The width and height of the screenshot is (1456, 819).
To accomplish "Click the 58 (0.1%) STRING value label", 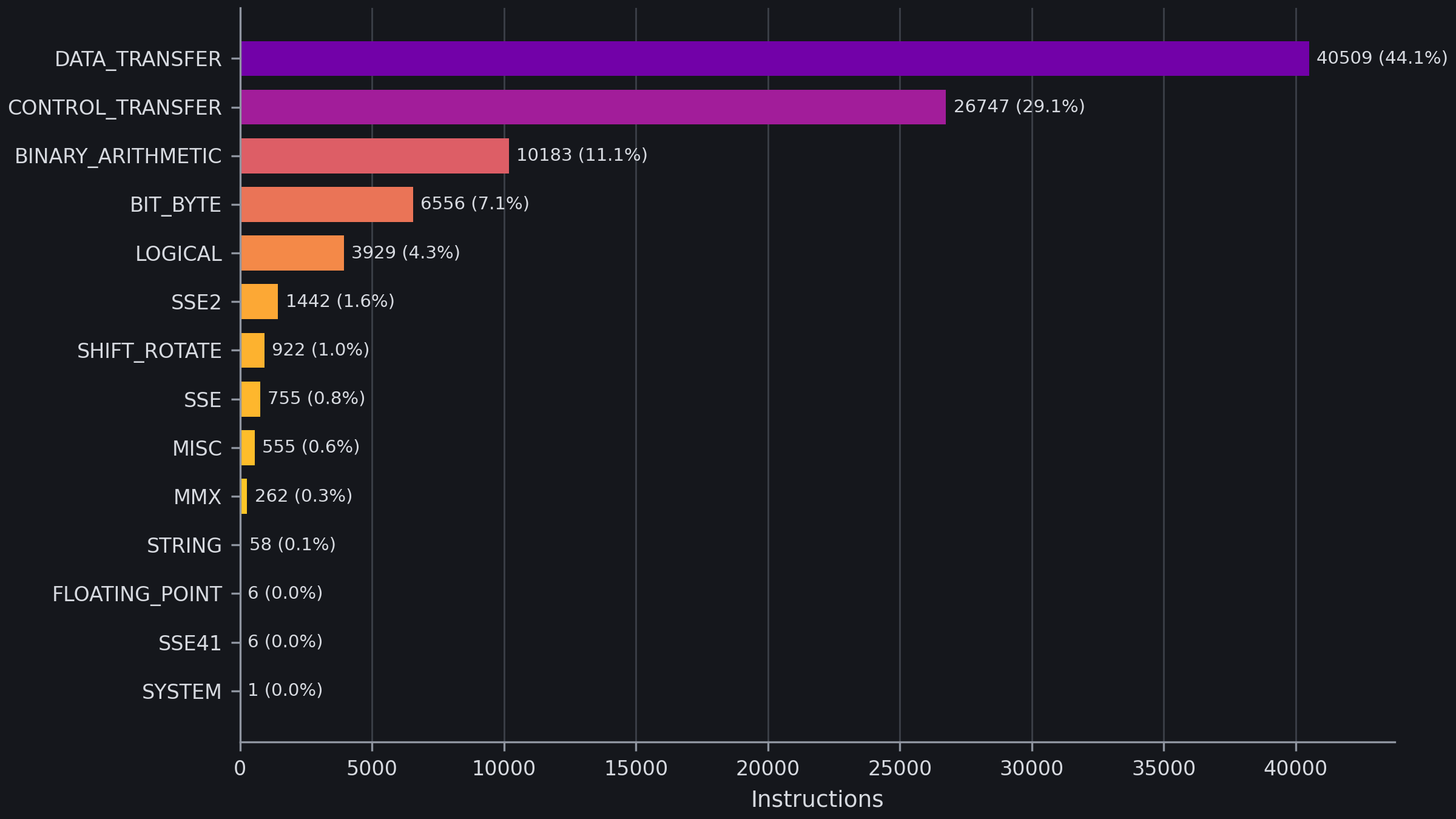I will click(x=292, y=545).
